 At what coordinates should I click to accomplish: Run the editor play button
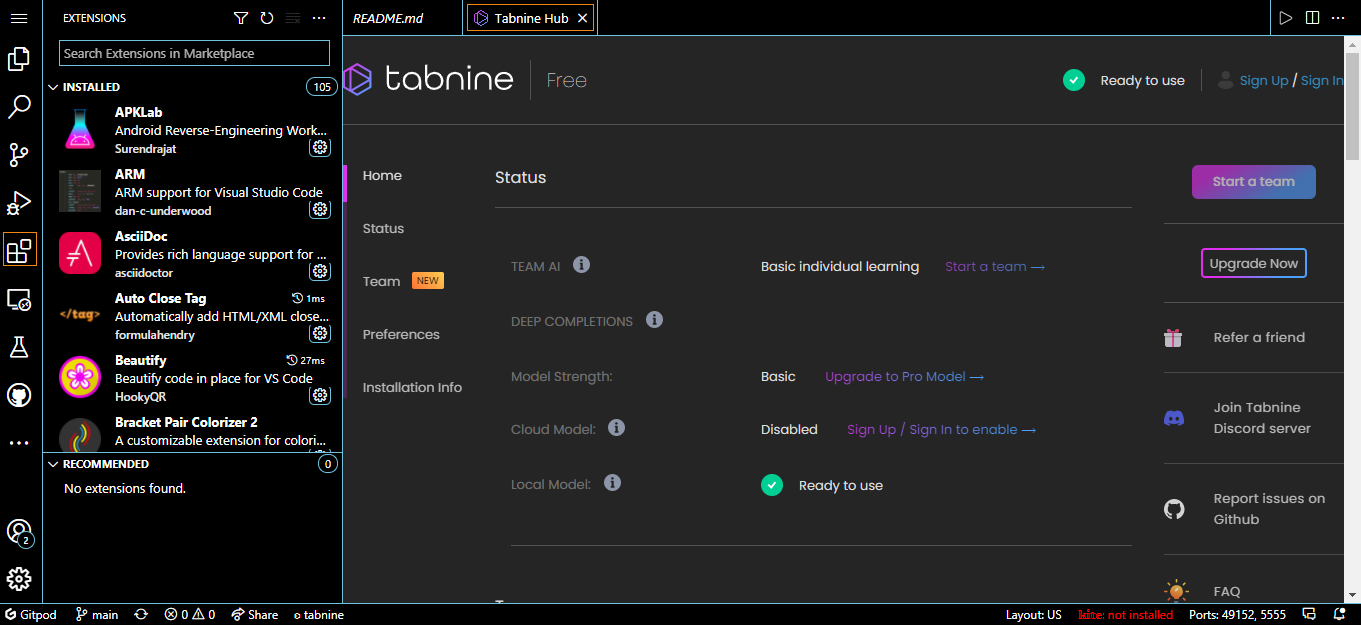pyautogui.click(x=1286, y=18)
